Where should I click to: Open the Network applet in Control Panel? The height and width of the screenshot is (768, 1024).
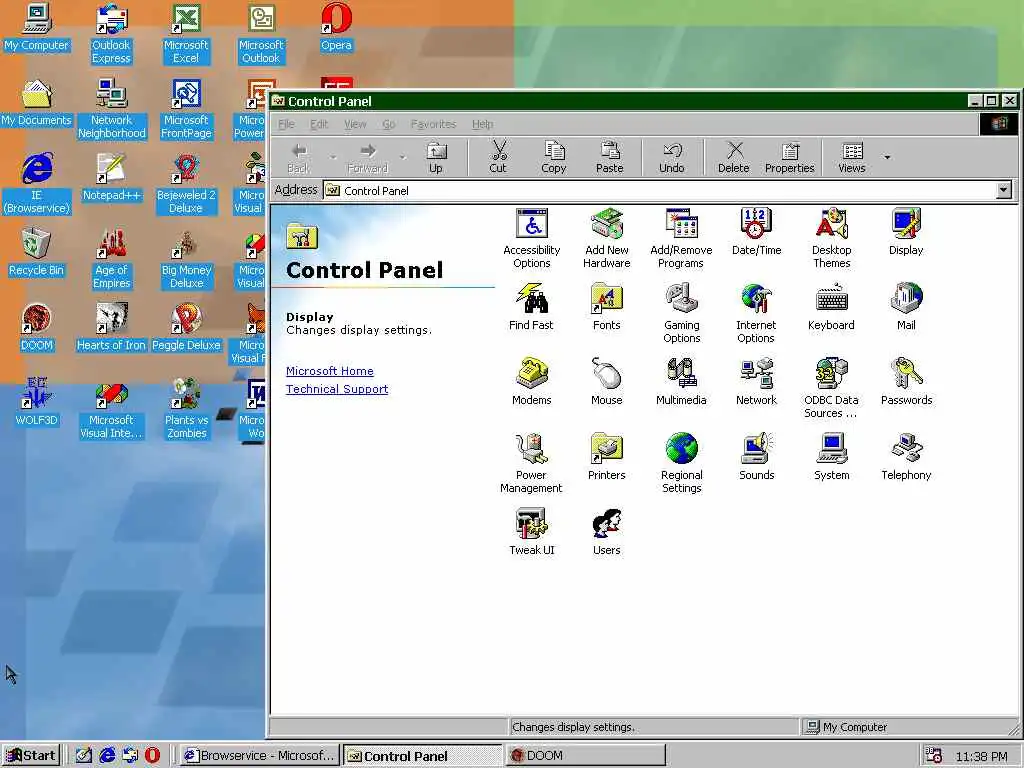[756, 382]
